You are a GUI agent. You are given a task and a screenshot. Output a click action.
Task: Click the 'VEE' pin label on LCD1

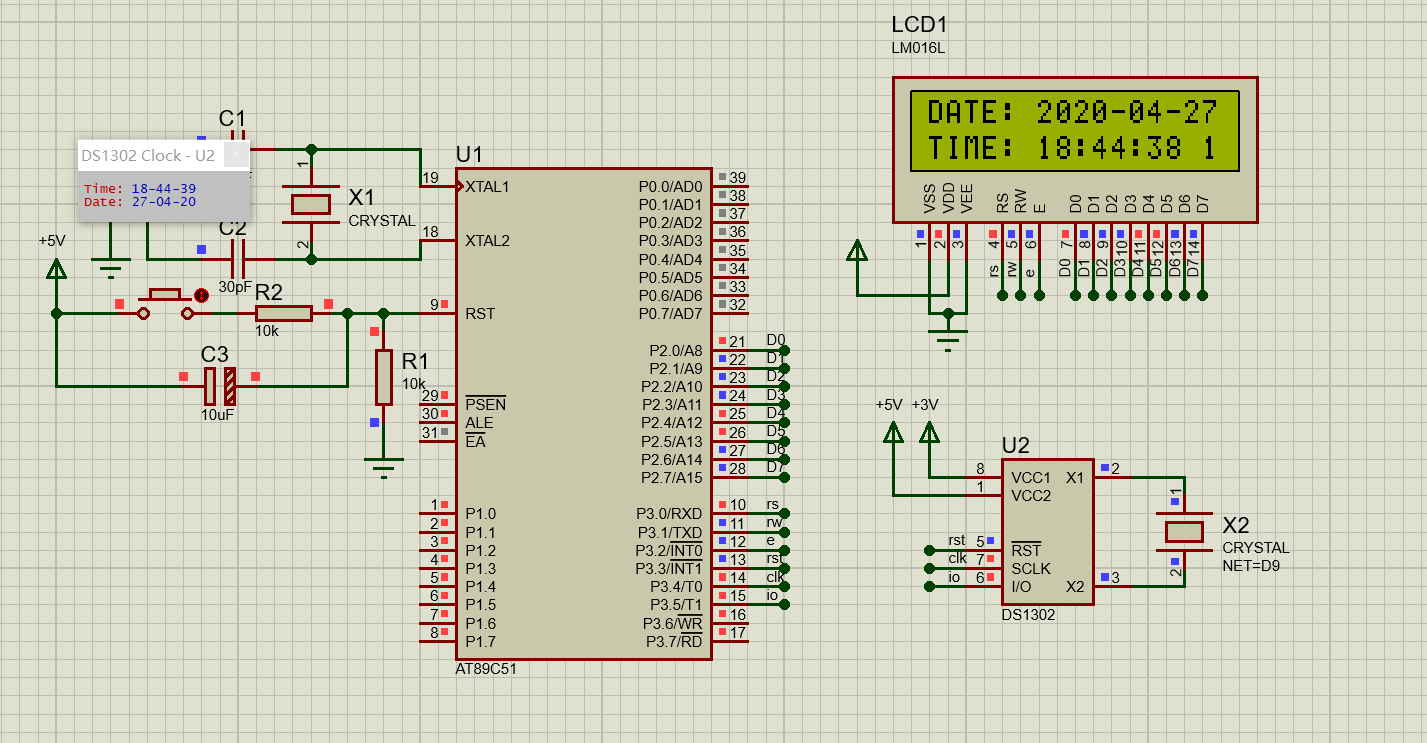point(966,200)
